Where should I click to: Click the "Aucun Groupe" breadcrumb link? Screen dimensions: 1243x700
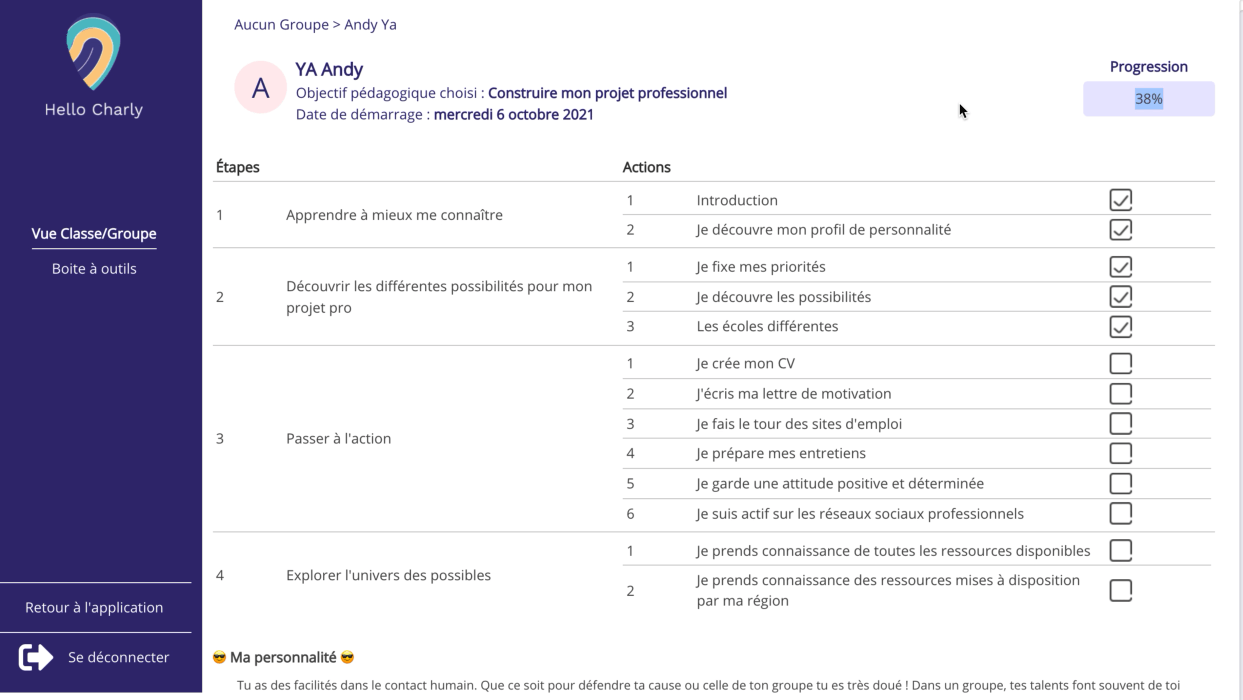coord(281,25)
